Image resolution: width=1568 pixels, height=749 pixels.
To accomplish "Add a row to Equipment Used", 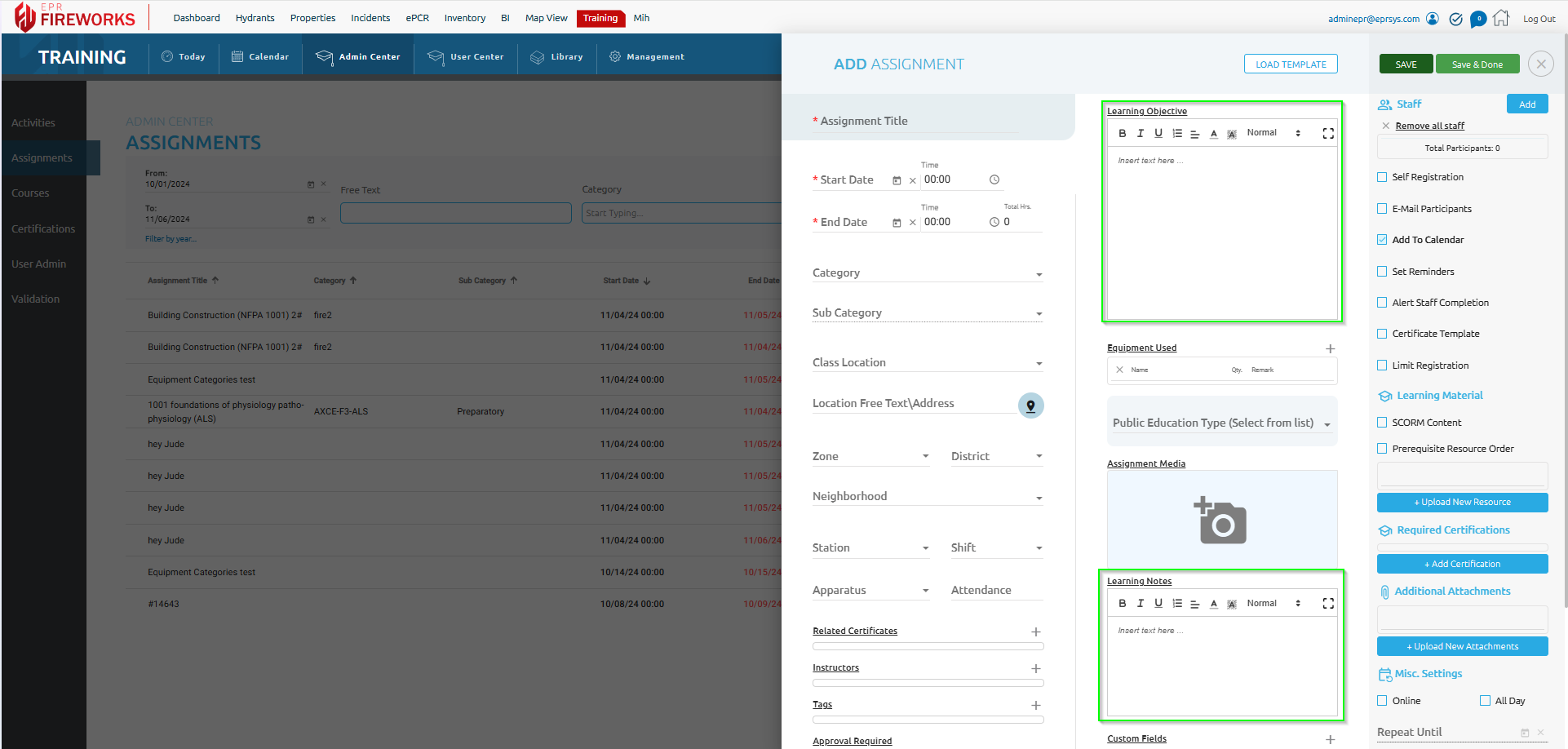I will 1330,348.
